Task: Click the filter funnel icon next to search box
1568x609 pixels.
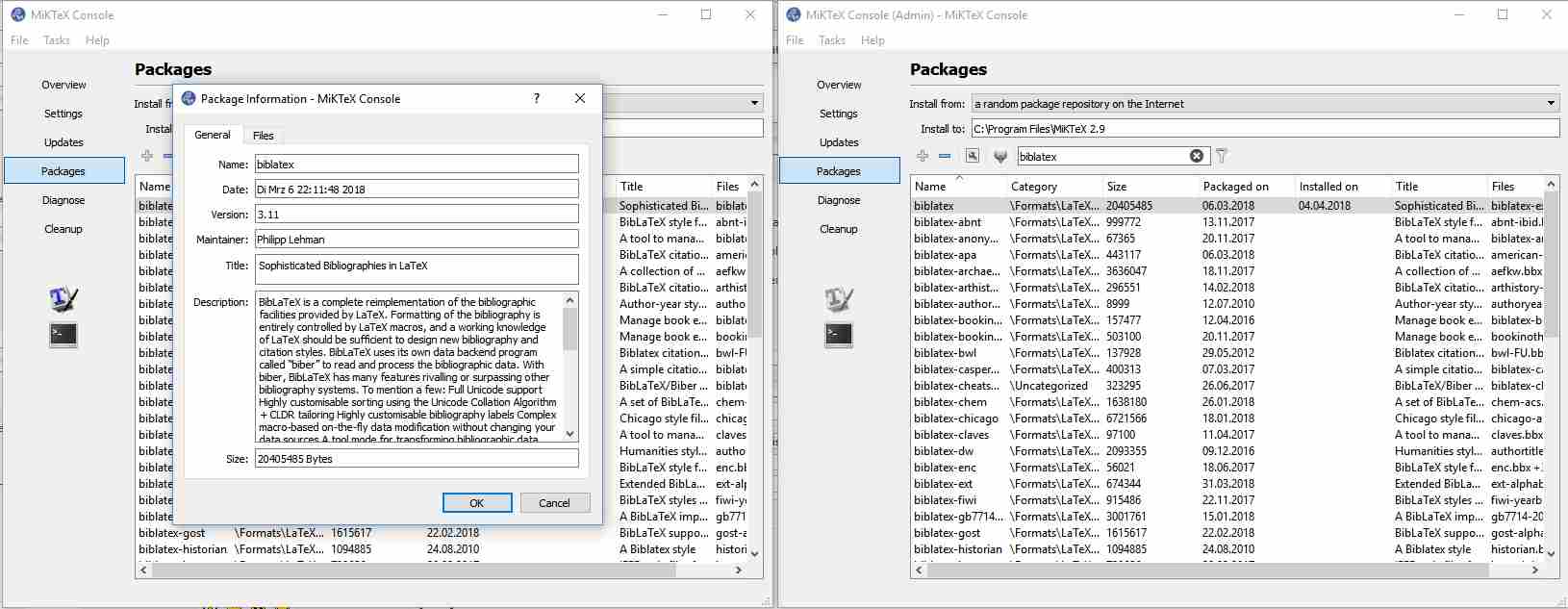Action: tap(1222, 156)
